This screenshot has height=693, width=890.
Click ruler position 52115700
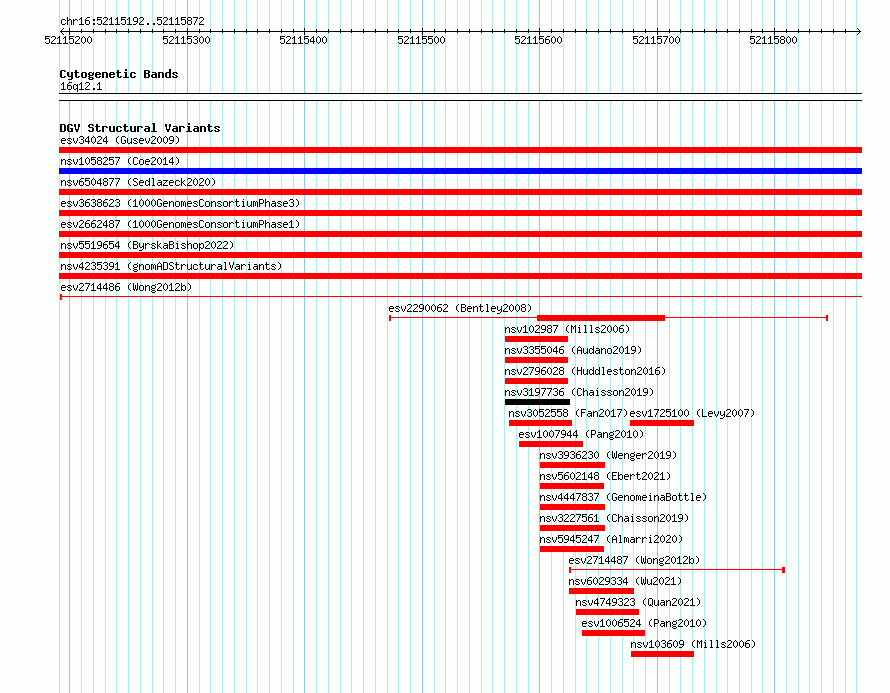(656, 40)
